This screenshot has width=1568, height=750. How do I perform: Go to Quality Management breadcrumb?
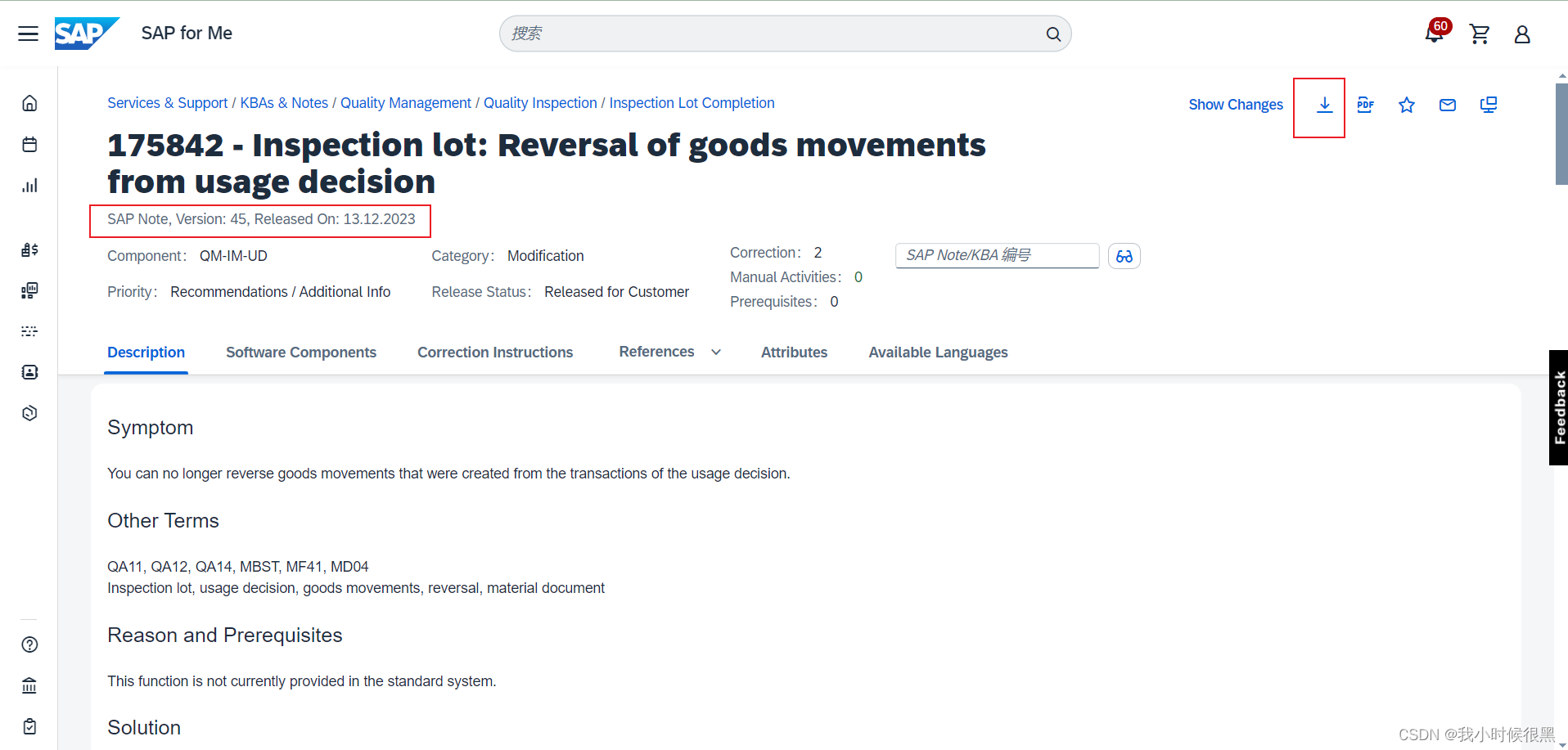(x=406, y=103)
